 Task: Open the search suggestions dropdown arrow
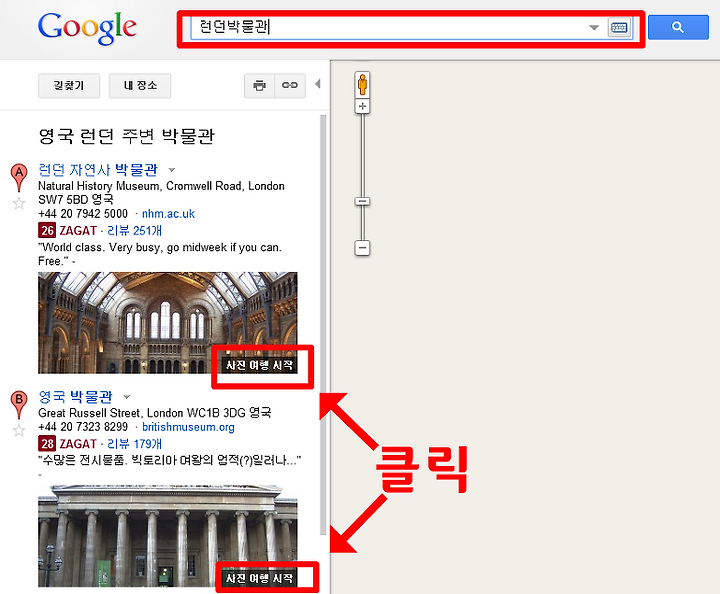(594, 28)
